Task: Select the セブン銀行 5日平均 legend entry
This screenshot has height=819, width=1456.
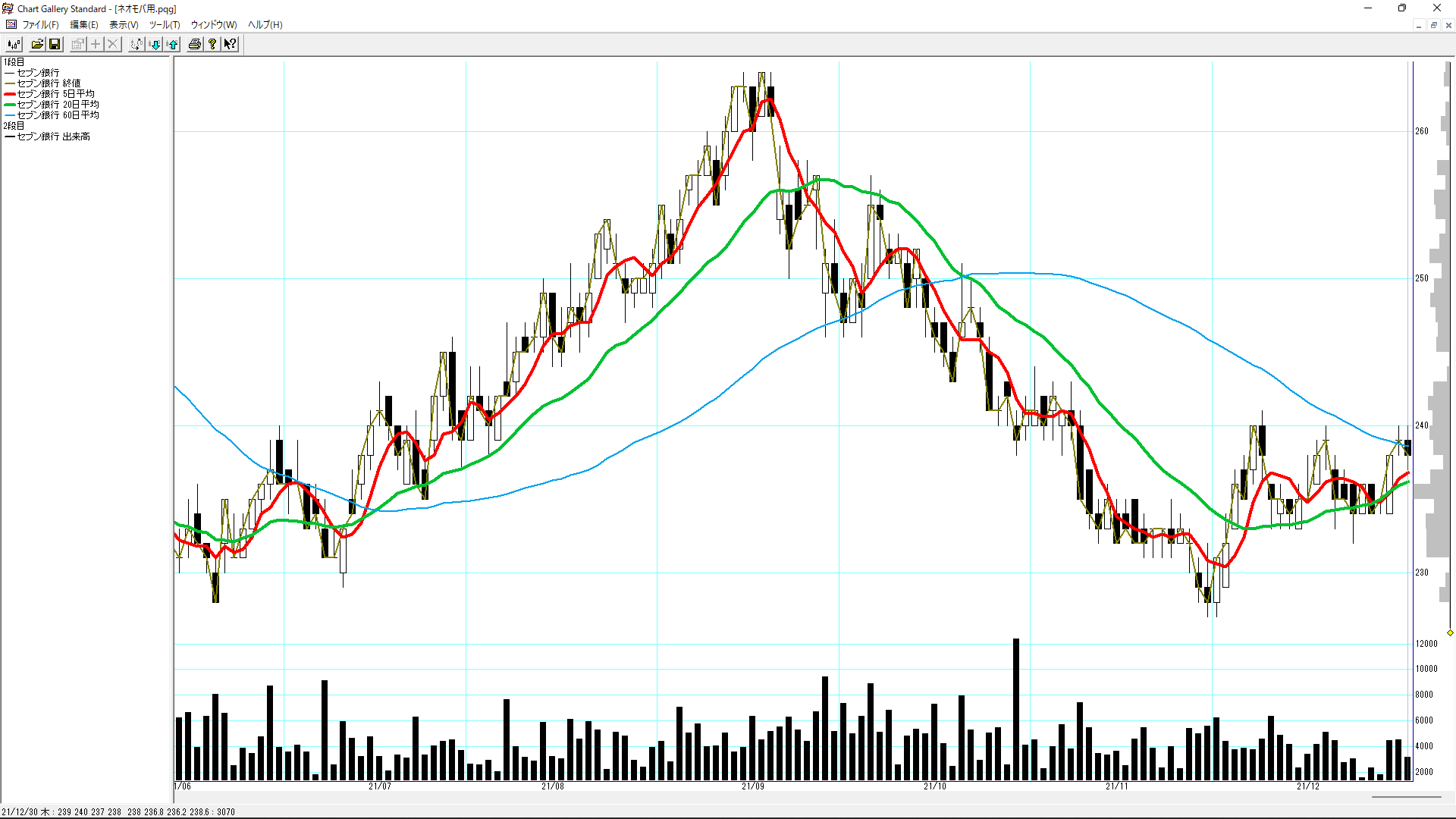Action: [55, 94]
